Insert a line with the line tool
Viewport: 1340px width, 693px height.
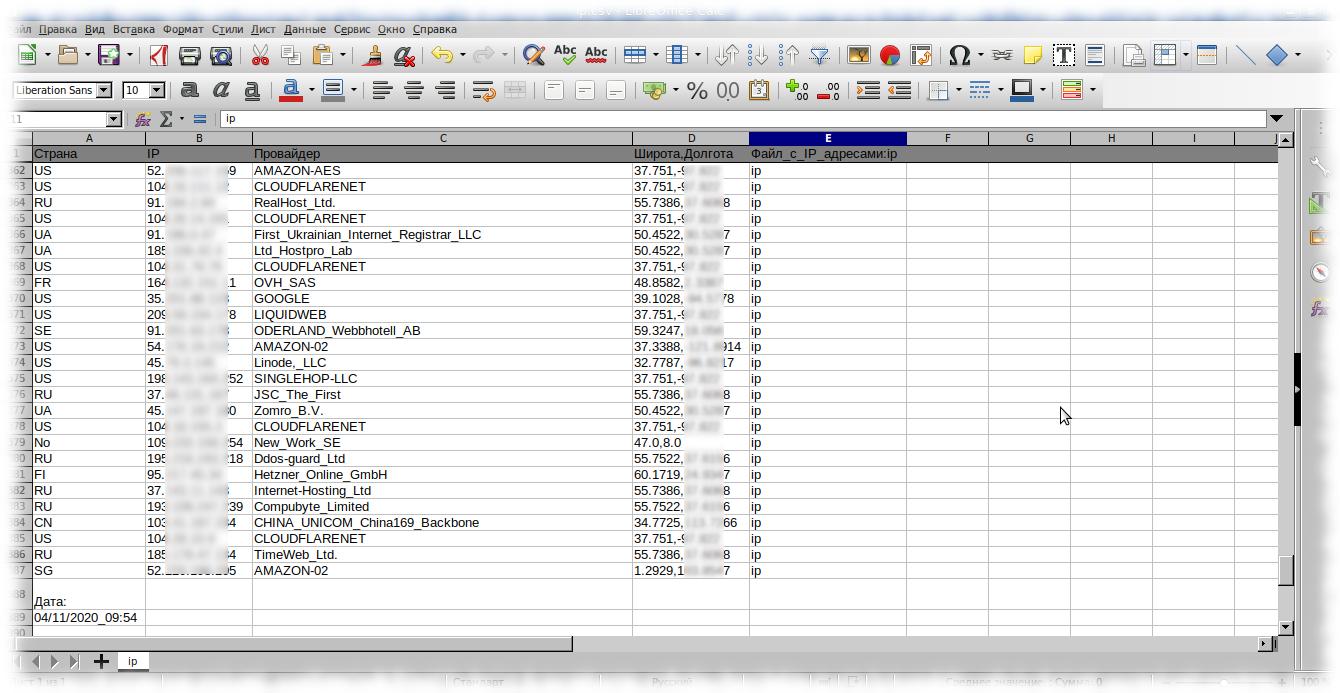1245,55
